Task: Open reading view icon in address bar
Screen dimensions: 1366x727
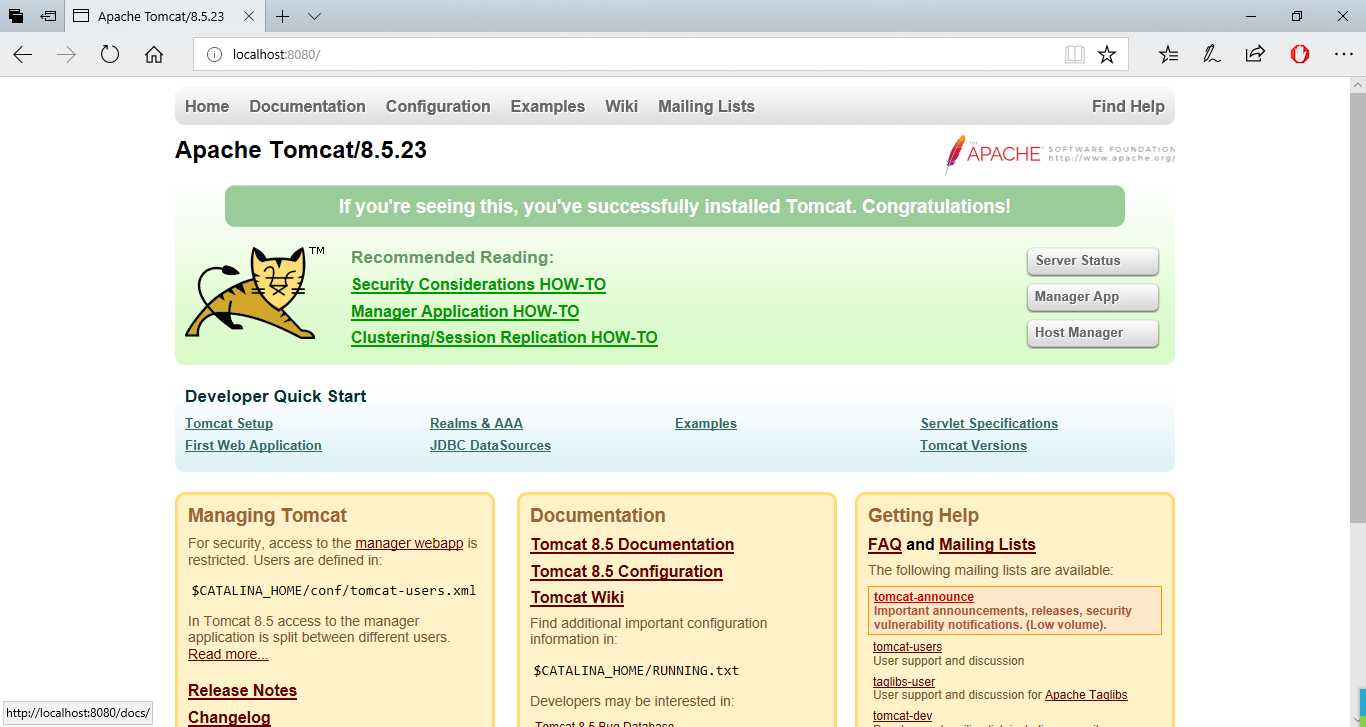Action: click(x=1075, y=55)
